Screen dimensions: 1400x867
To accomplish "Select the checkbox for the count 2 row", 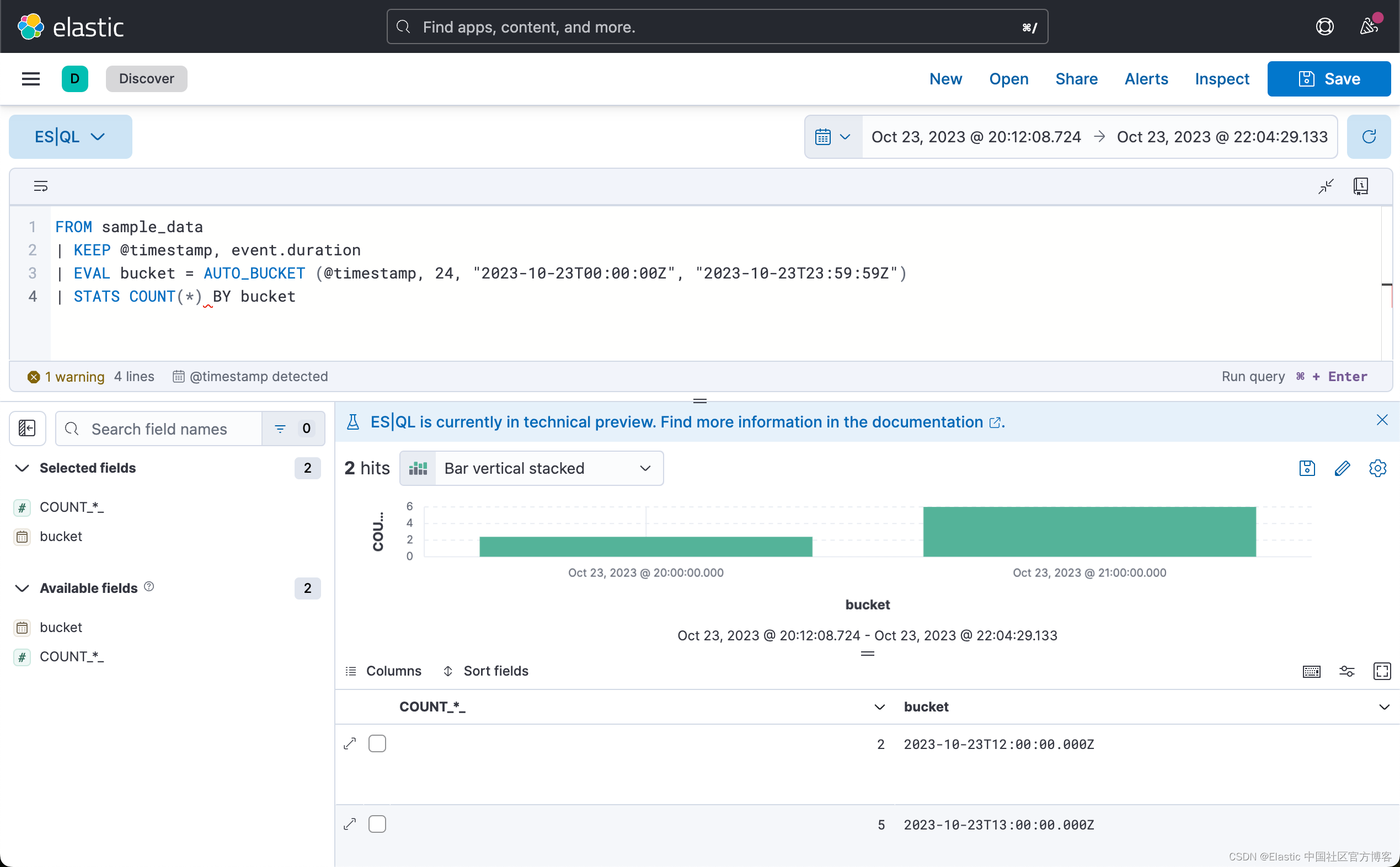I will point(377,743).
